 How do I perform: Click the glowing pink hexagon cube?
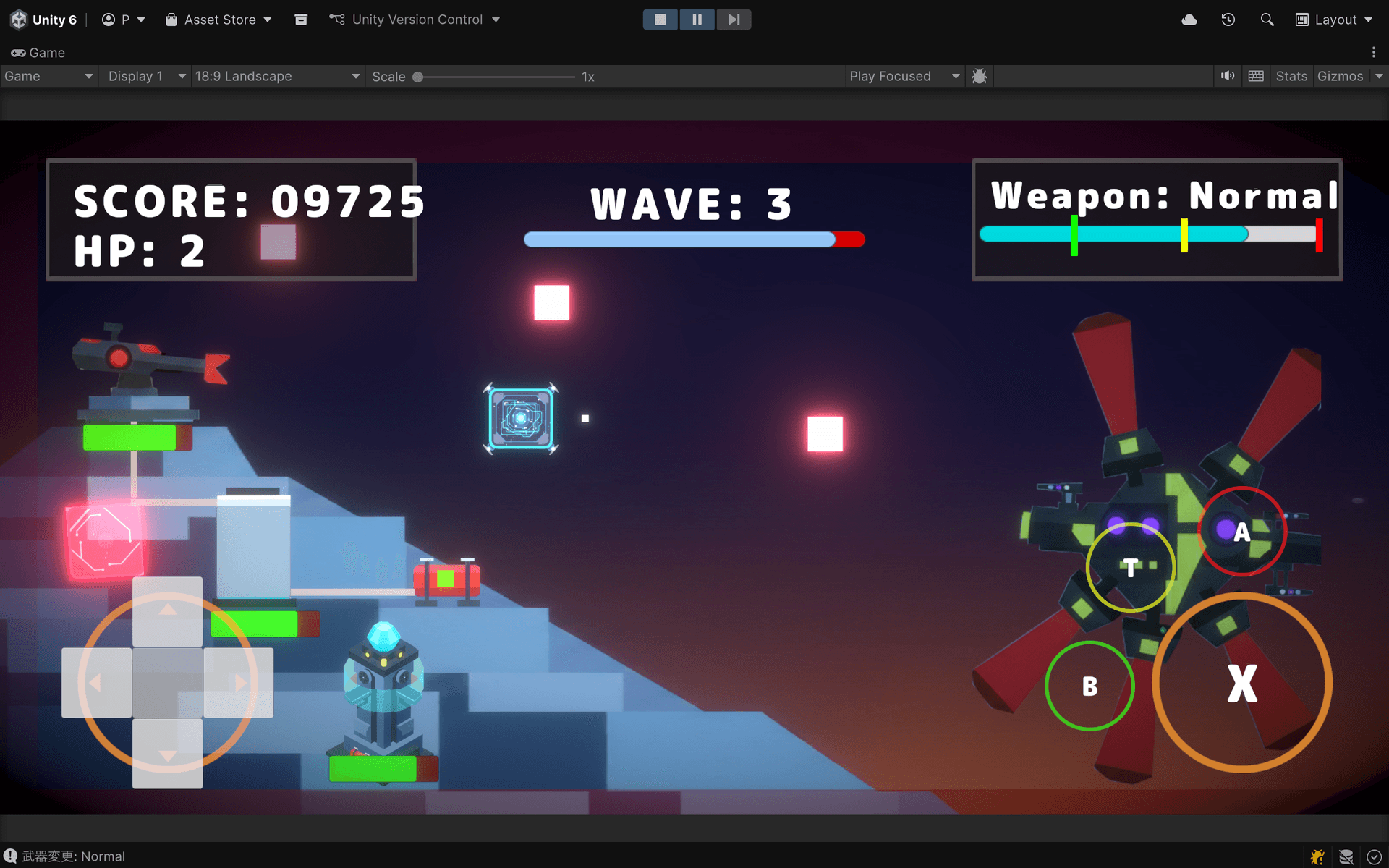click(106, 540)
